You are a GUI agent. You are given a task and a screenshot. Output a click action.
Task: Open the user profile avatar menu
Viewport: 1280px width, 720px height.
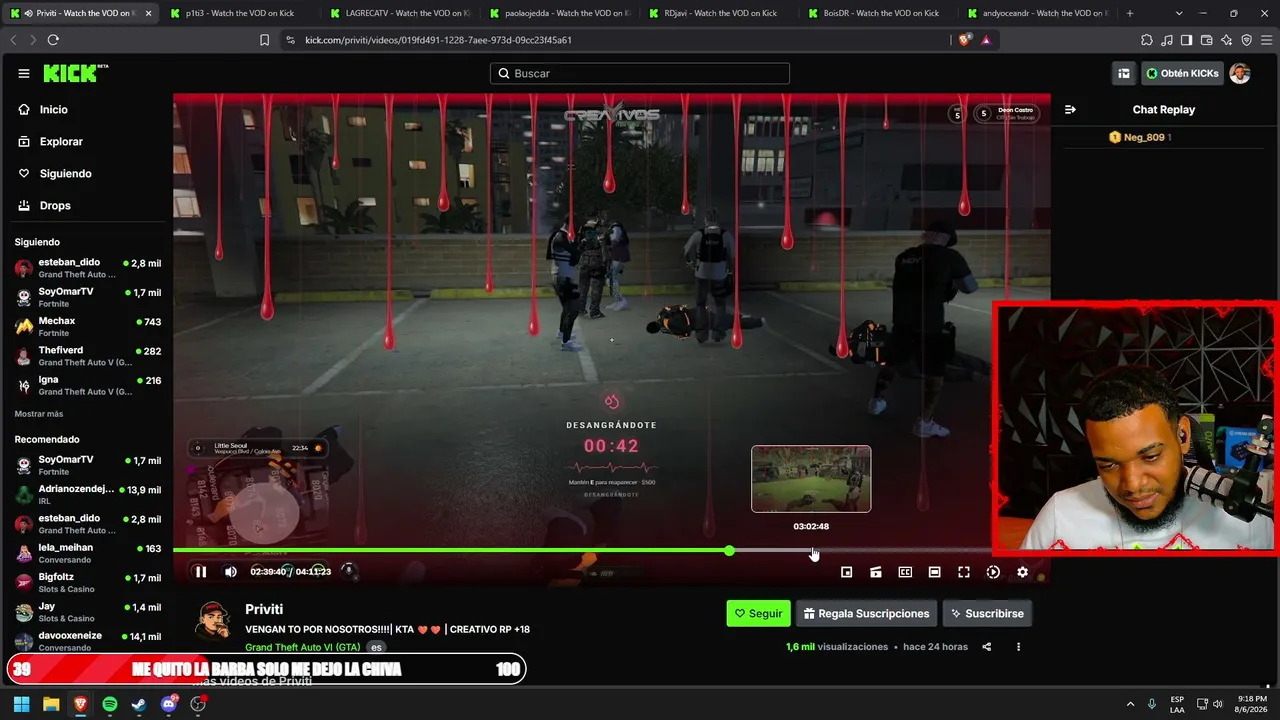(x=1240, y=73)
